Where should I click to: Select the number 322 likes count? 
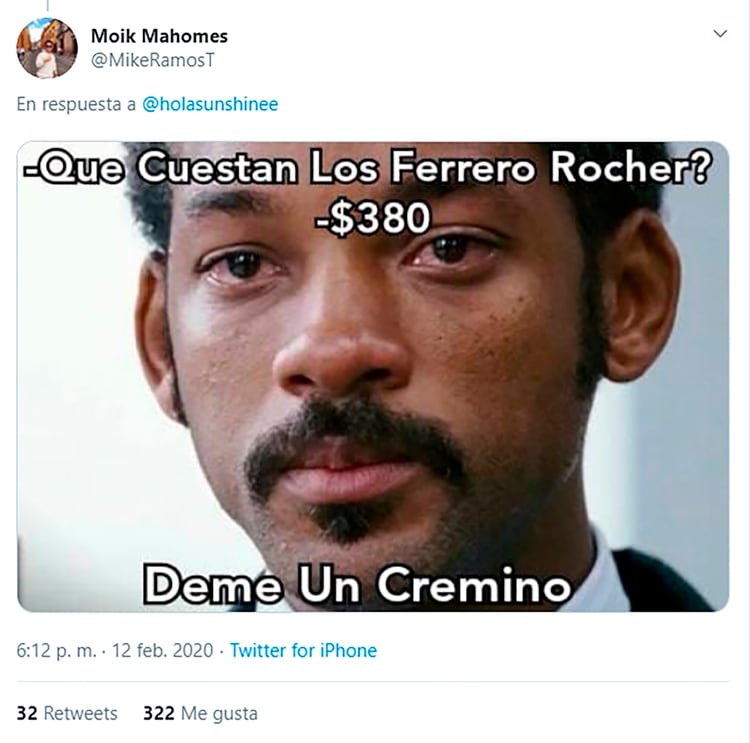[159, 713]
